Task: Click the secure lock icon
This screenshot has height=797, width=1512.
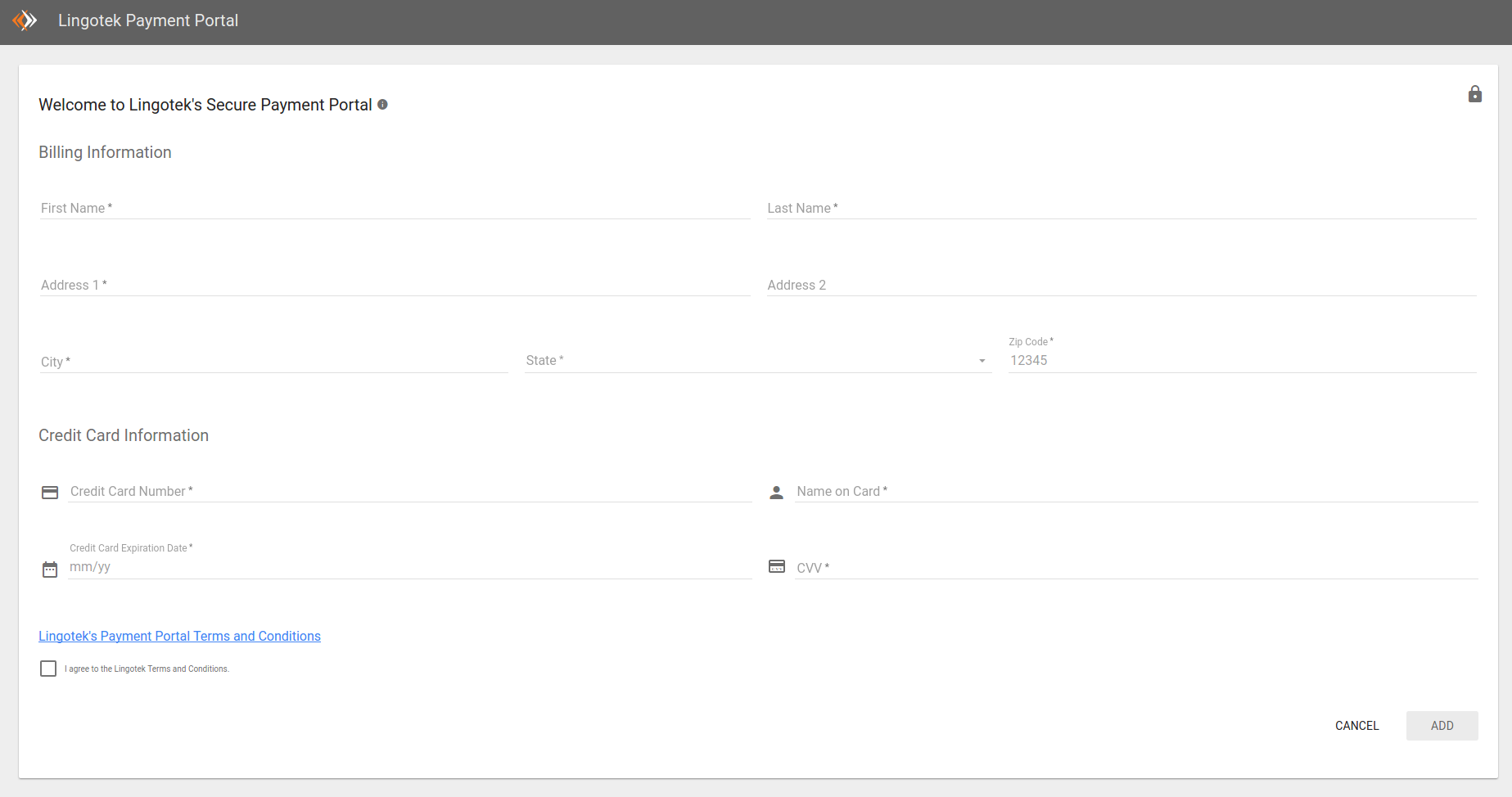Action: tap(1474, 94)
